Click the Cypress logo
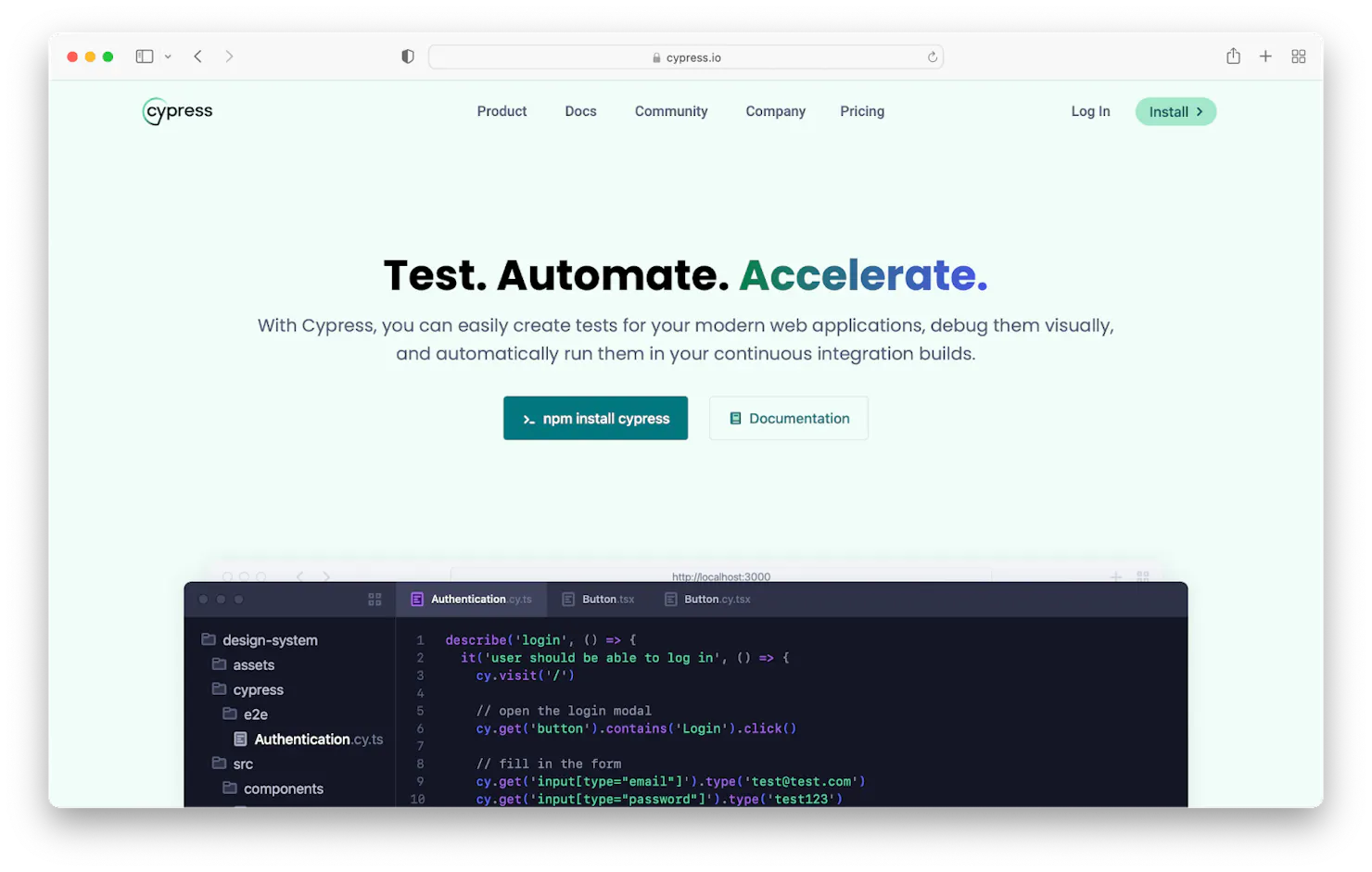This screenshot has width=1372, height=872. [x=178, y=111]
